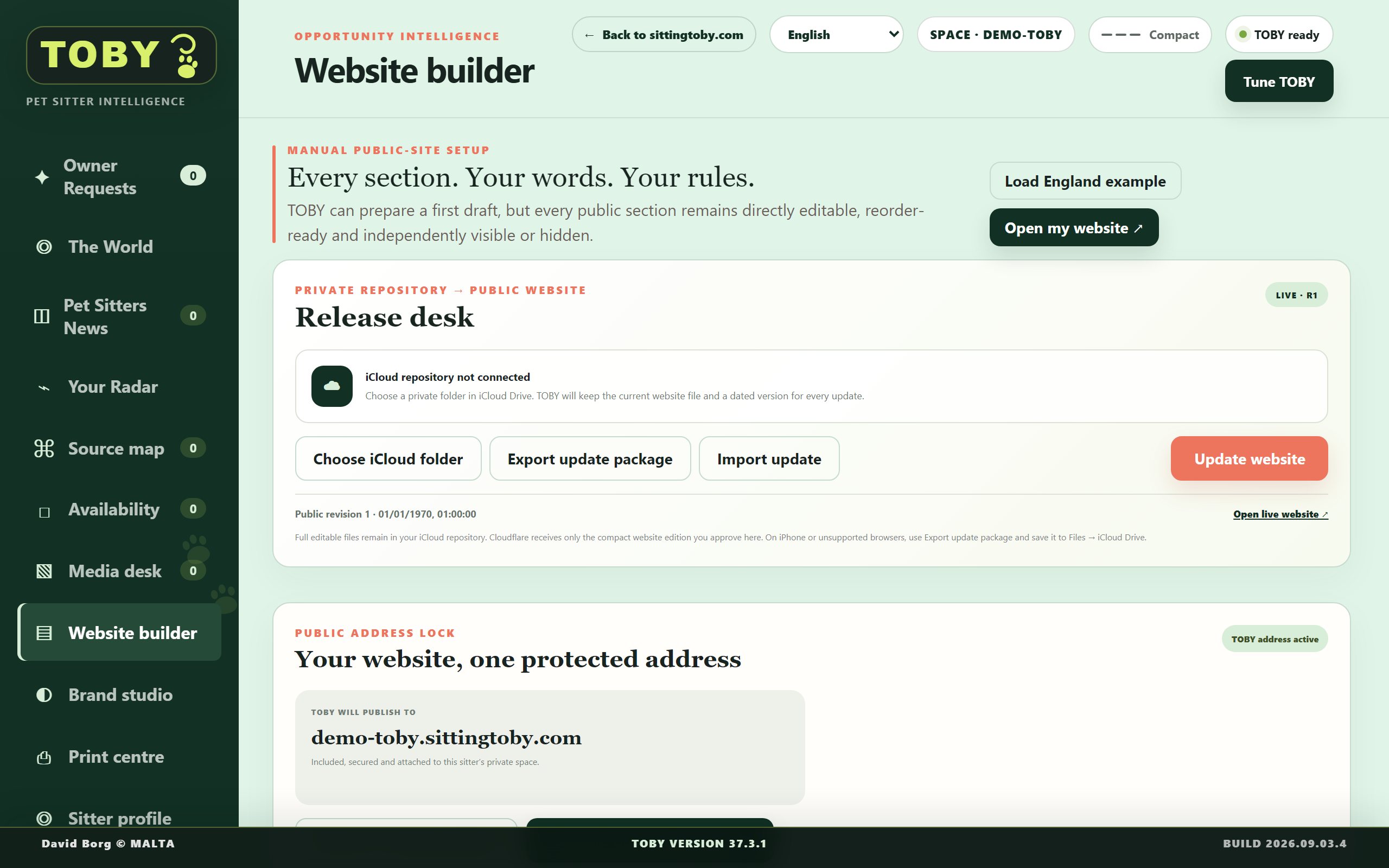Image resolution: width=1389 pixels, height=868 pixels.
Task: Click the 'Website builder' page title
Action: pyautogui.click(x=415, y=71)
